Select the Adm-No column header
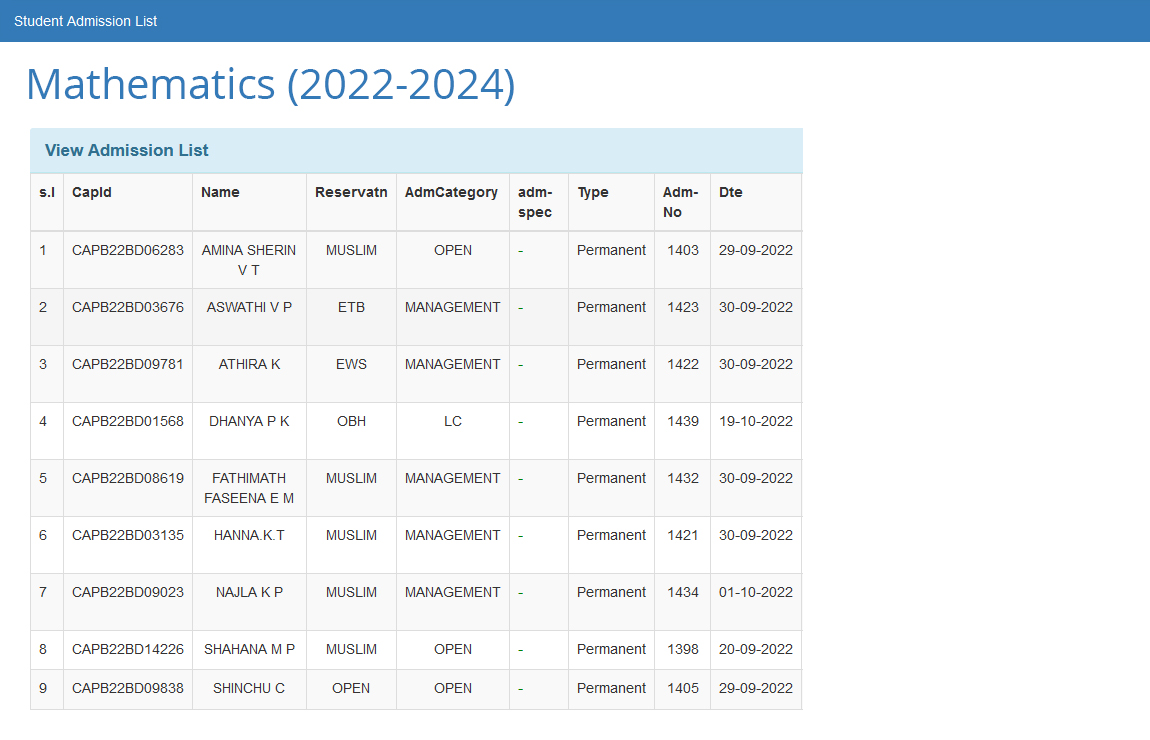The width and height of the screenshot is (1150, 740). pyautogui.click(x=680, y=202)
